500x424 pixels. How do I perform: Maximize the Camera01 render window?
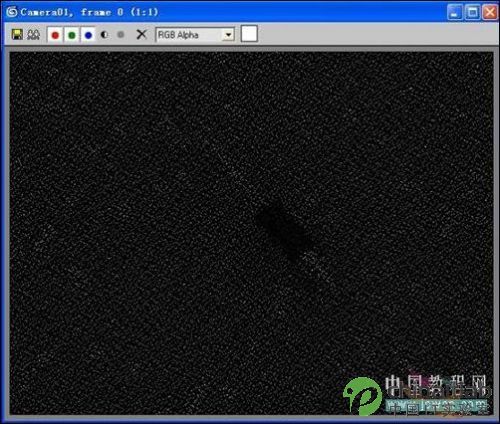(x=473, y=12)
